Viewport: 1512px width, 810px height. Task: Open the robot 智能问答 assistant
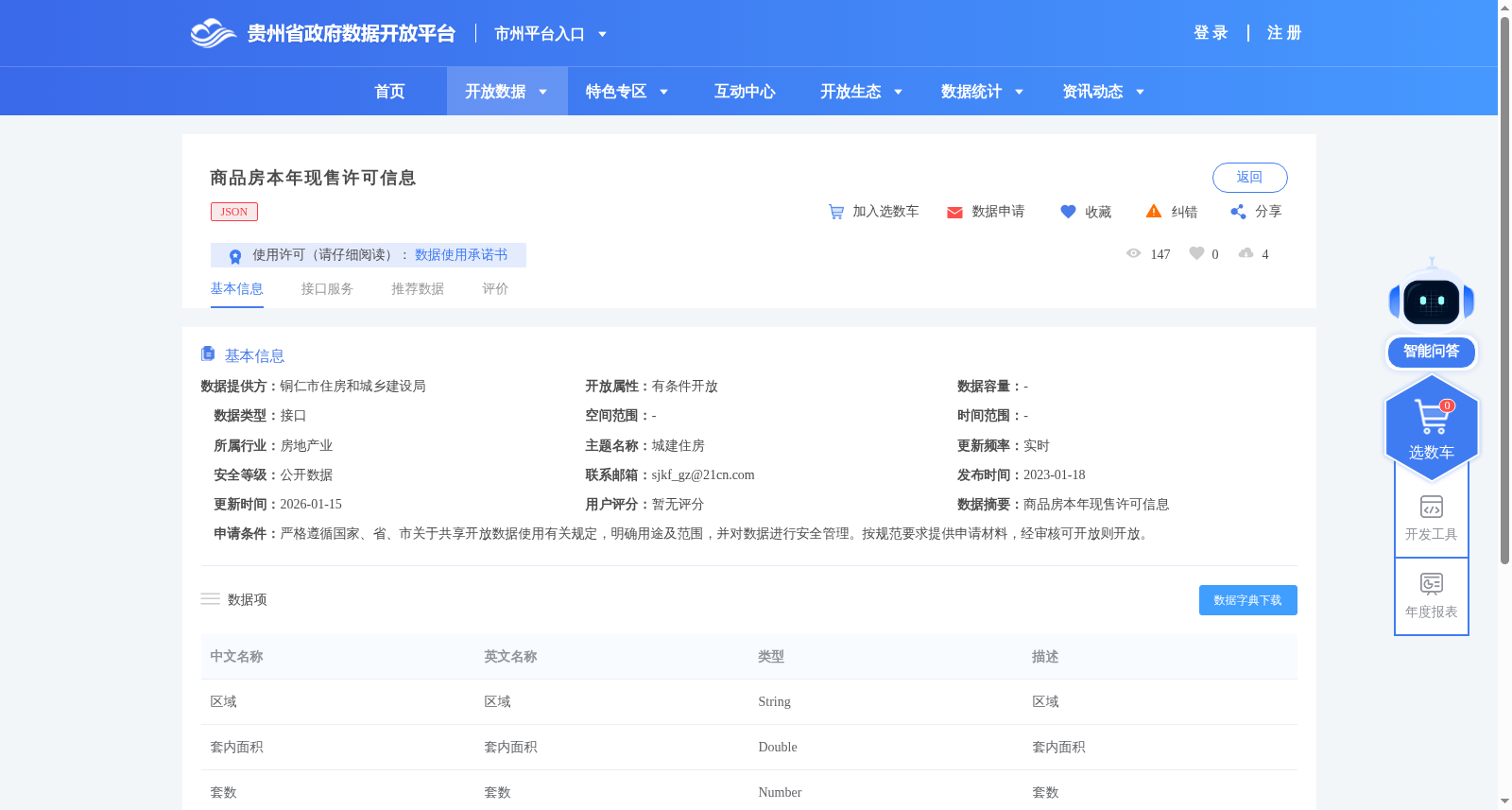(x=1432, y=315)
